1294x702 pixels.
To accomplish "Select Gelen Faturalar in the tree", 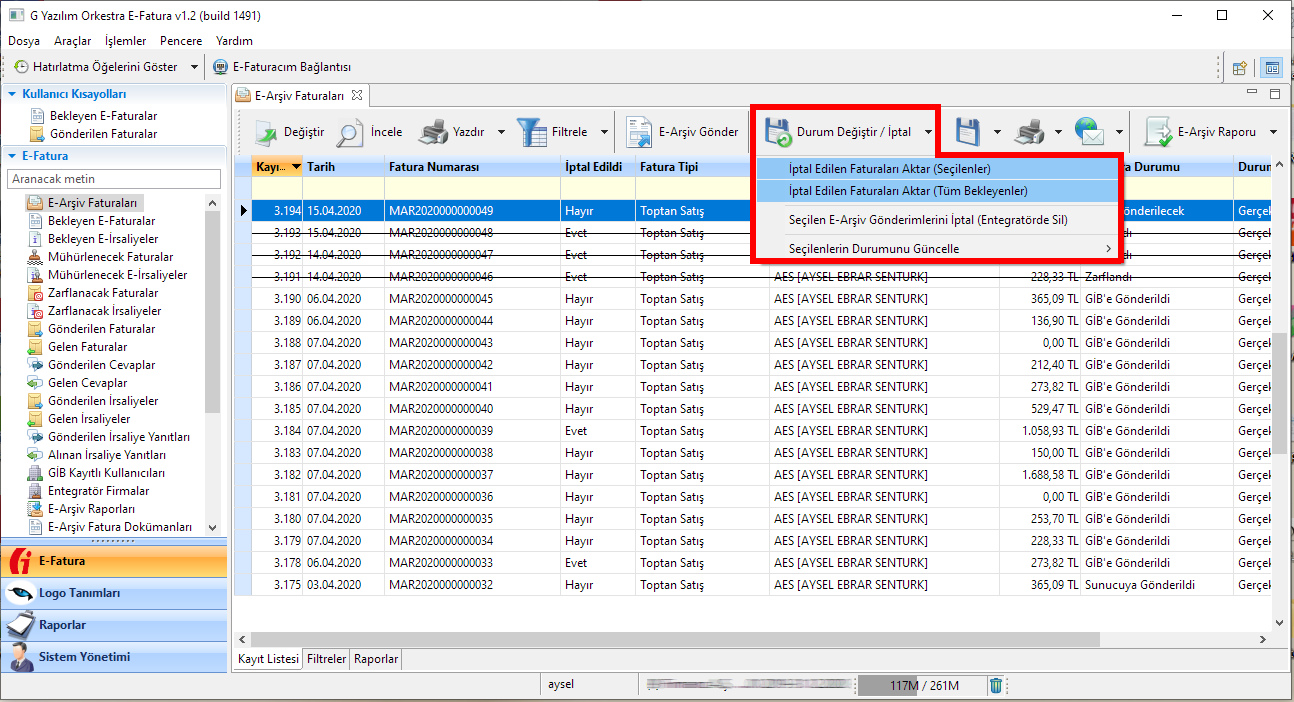I will (x=87, y=347).
